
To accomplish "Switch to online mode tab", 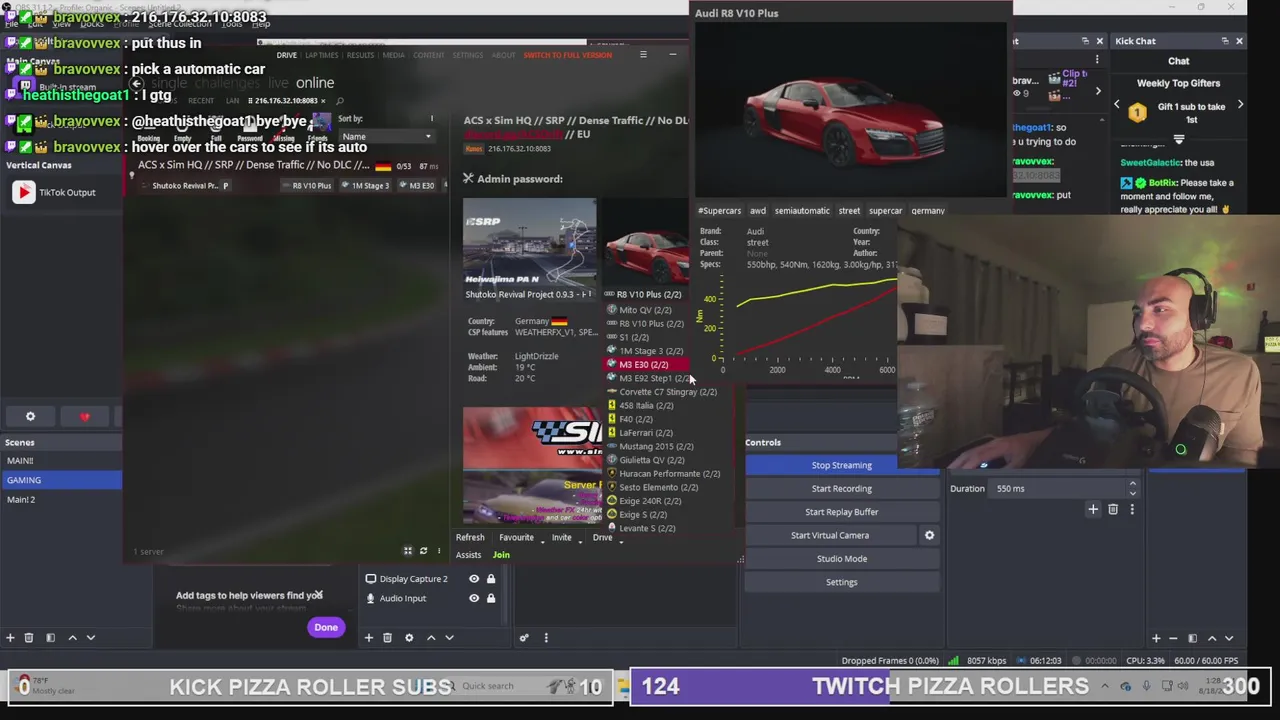I will click(x=315, y=83).
